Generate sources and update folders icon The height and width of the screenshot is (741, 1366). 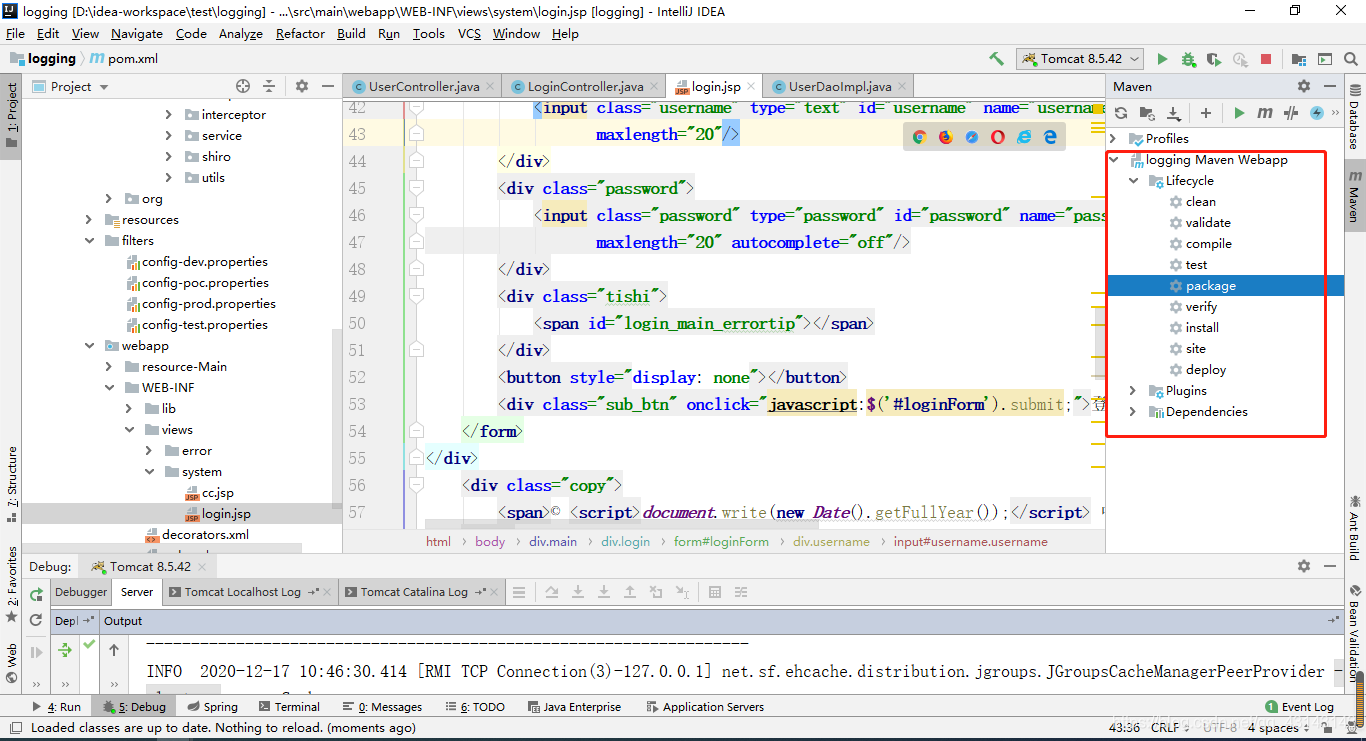point(1147,113)
